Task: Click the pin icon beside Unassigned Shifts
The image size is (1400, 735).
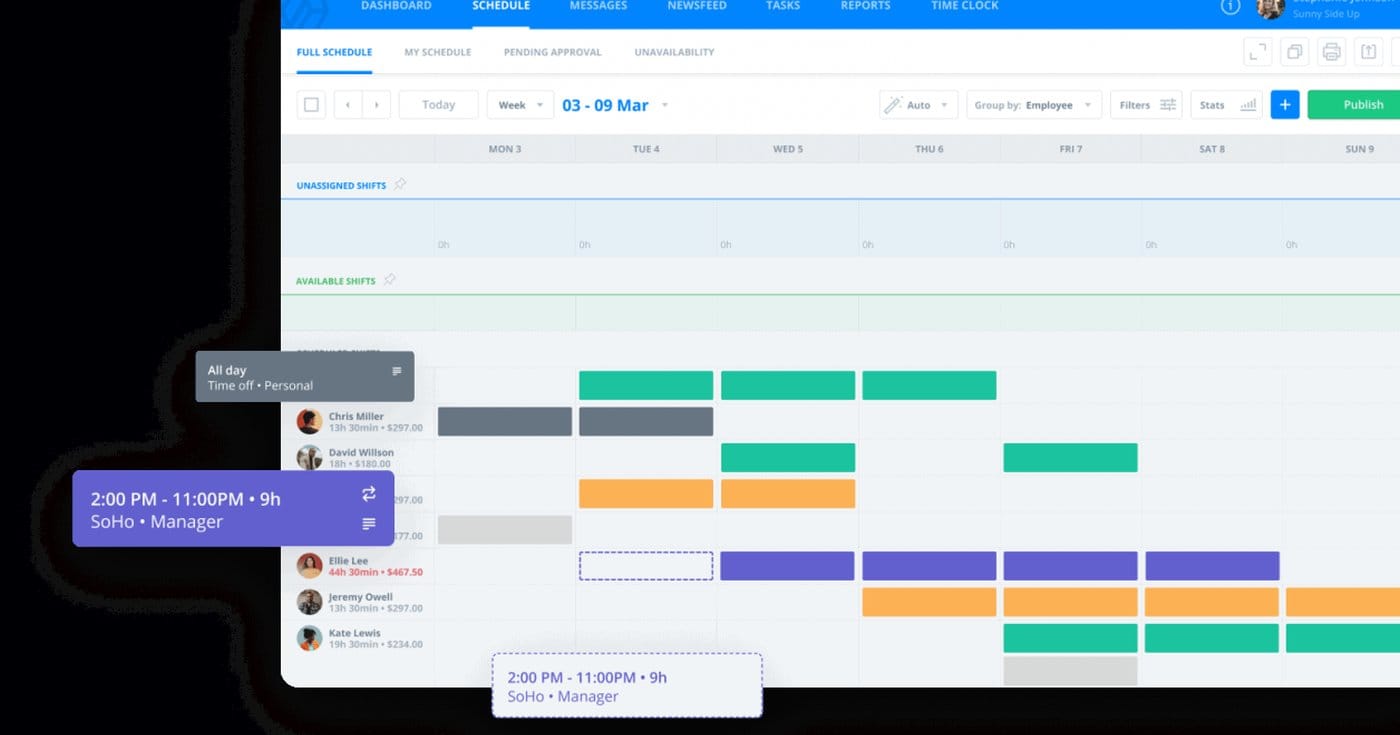Action: [x=400, y=184]
